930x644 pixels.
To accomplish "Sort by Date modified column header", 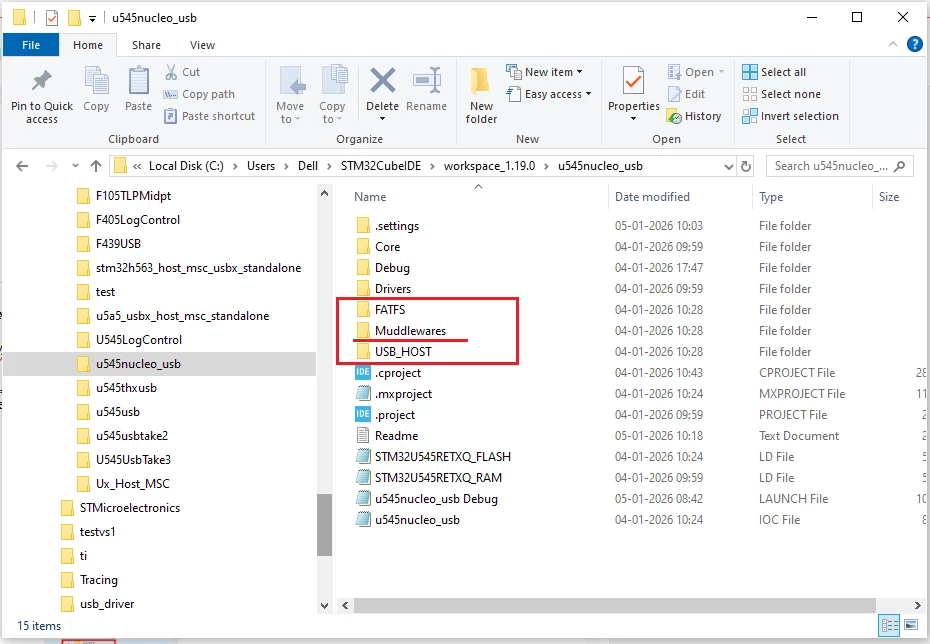I will [652, 197].
